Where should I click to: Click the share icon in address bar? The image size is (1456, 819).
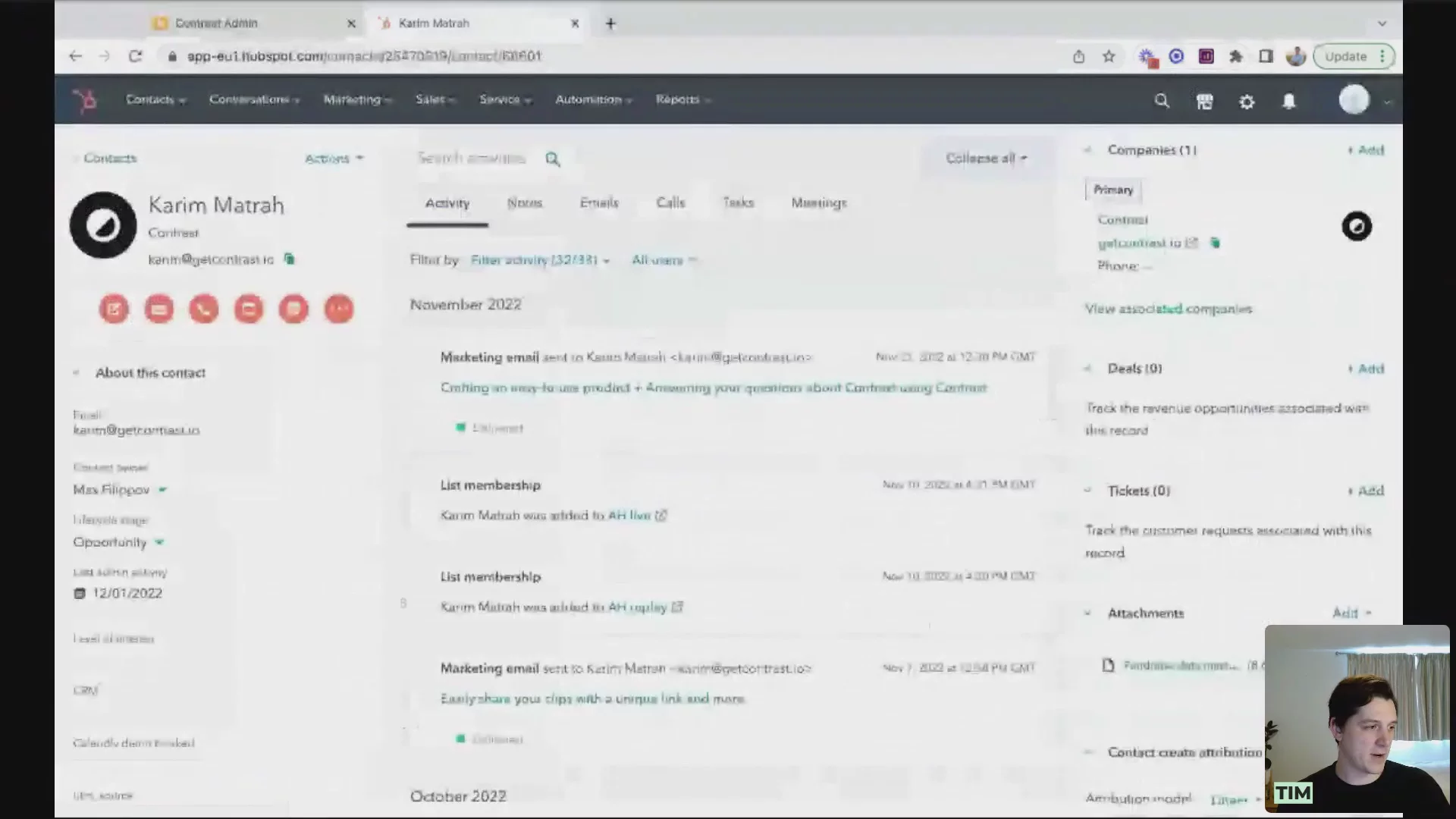(x=1078, y=56)
